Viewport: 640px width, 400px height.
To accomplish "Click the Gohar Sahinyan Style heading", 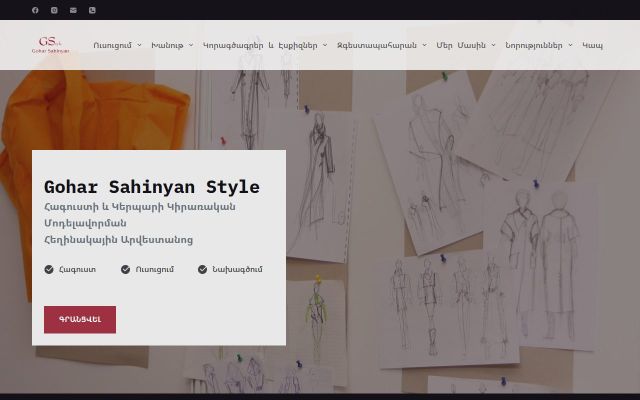I will point(152,187).
